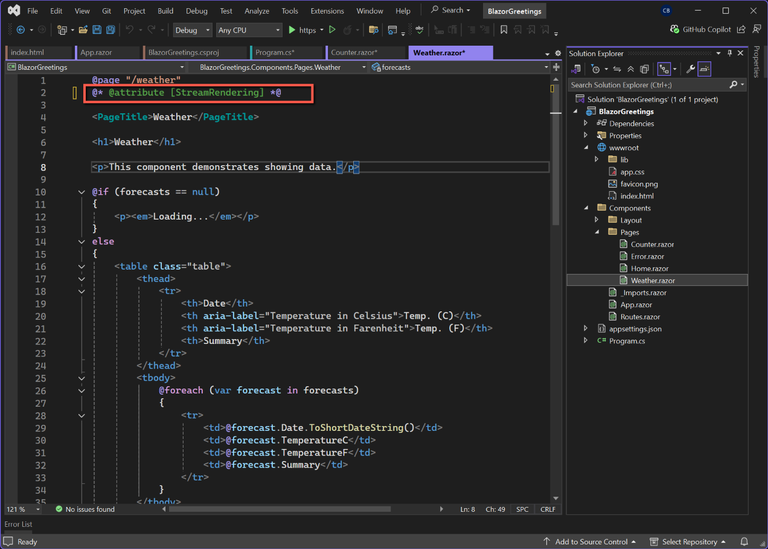Toggle the CRLF line ending indicator

pyautogui.click(x=547, y=509)
